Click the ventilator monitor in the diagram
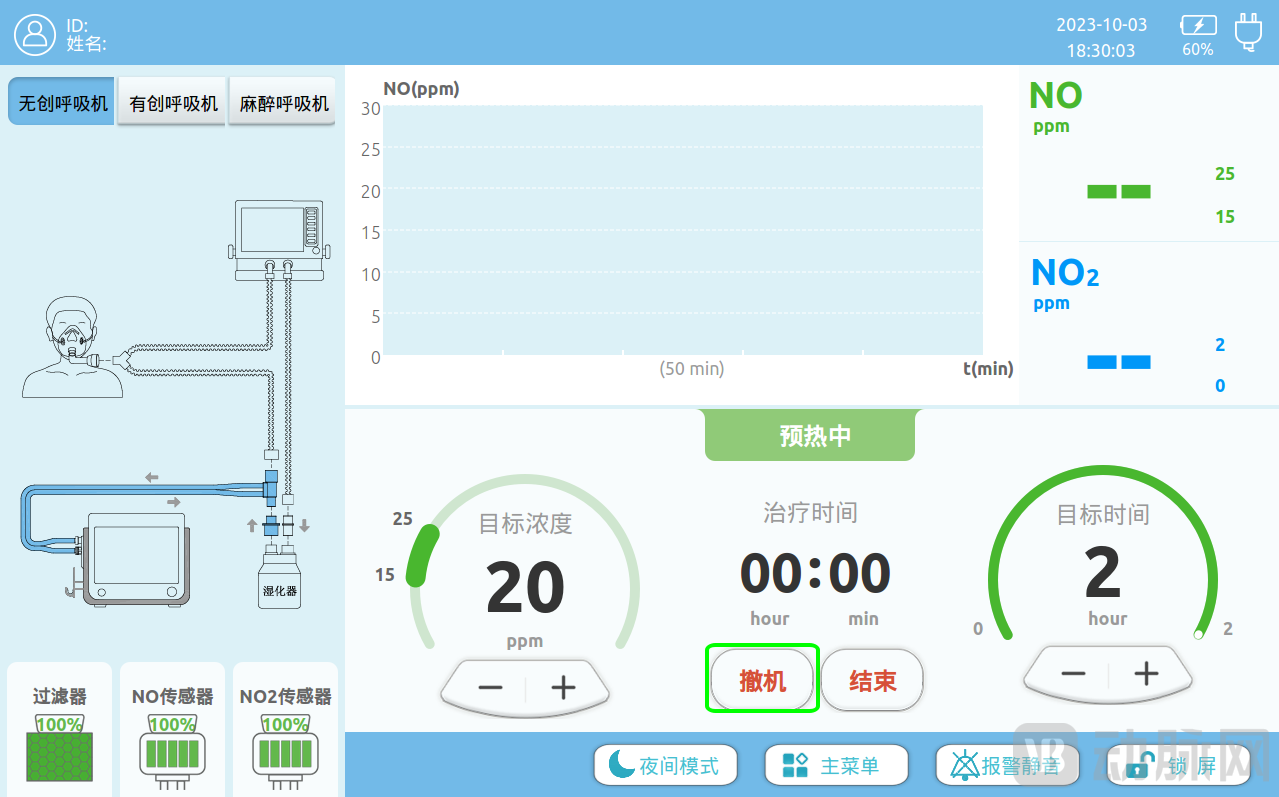1279x797 pixels. 279,238
